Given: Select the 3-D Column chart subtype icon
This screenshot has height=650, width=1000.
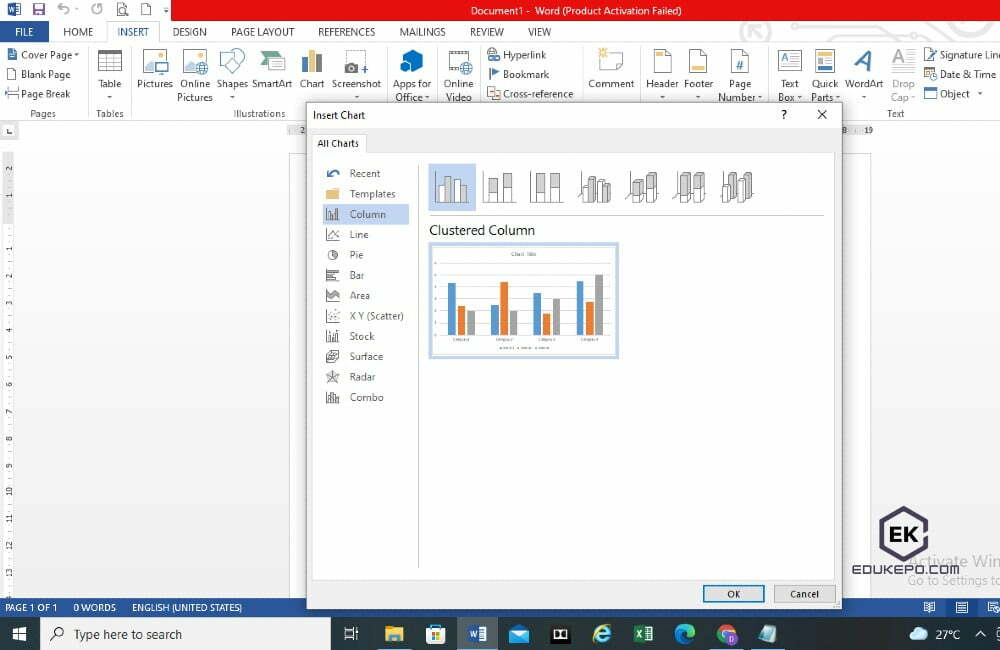Looking at the screenshot, I should pos(737,187).
